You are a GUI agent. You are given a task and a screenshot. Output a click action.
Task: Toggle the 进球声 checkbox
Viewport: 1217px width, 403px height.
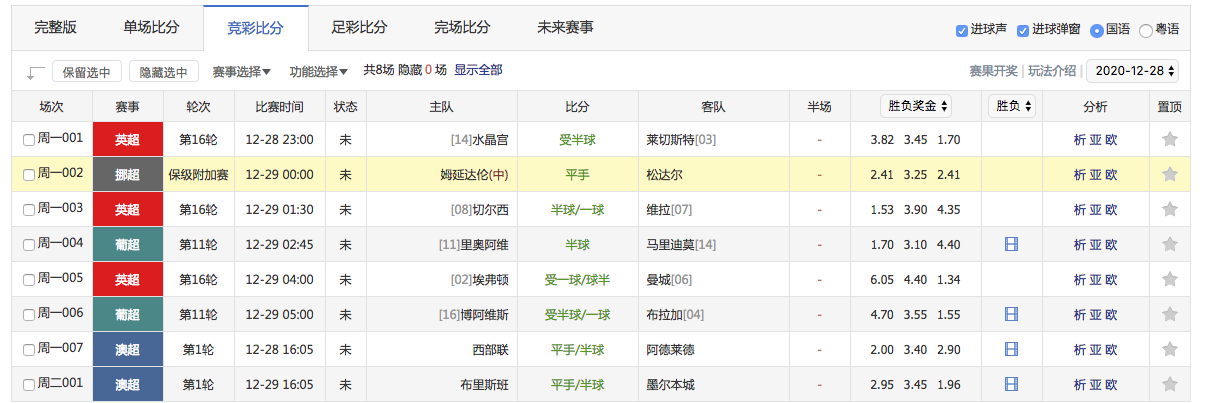click(x=962, y=30)
